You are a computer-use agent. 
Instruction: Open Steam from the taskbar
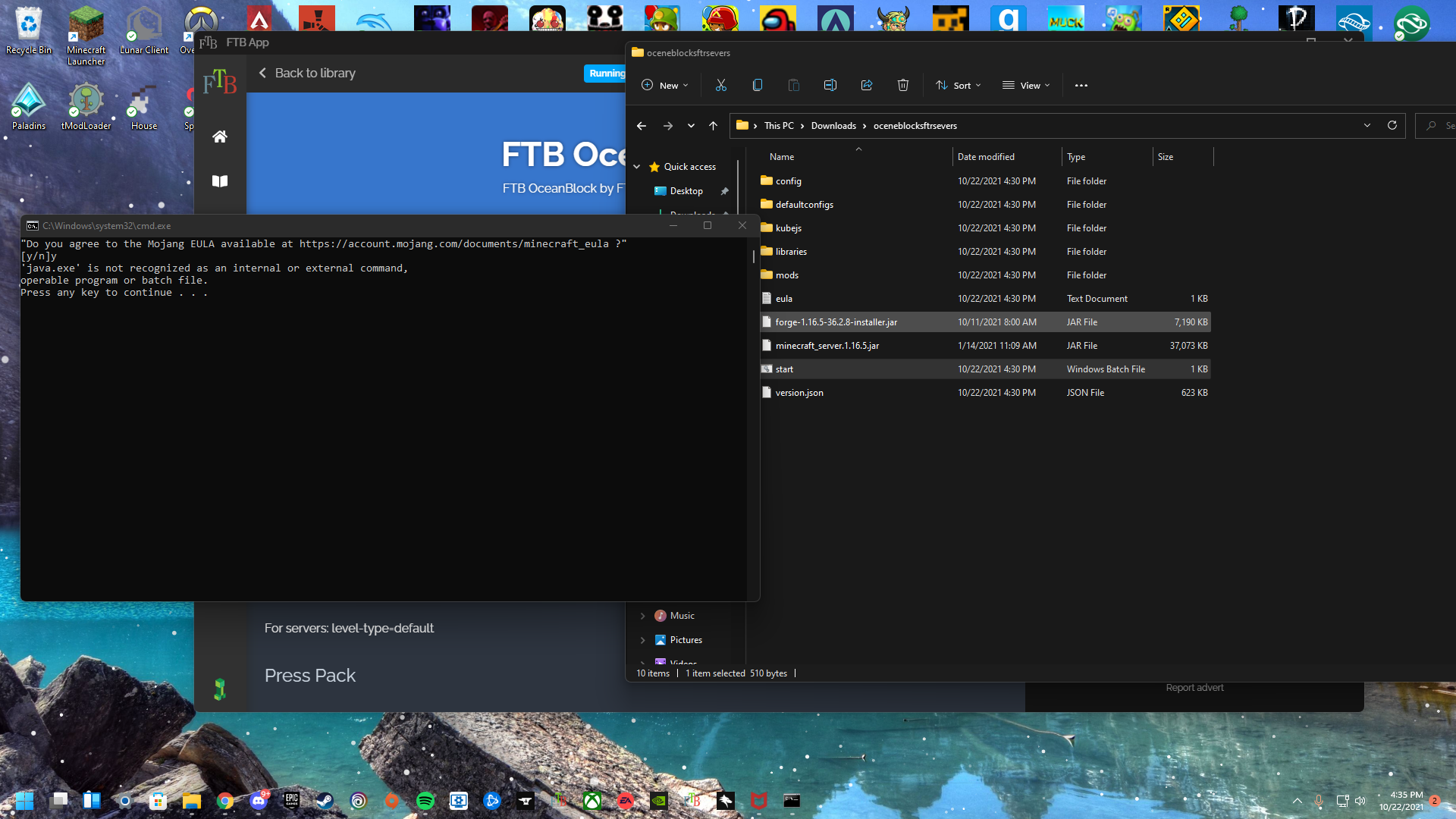tap(325, 801)
